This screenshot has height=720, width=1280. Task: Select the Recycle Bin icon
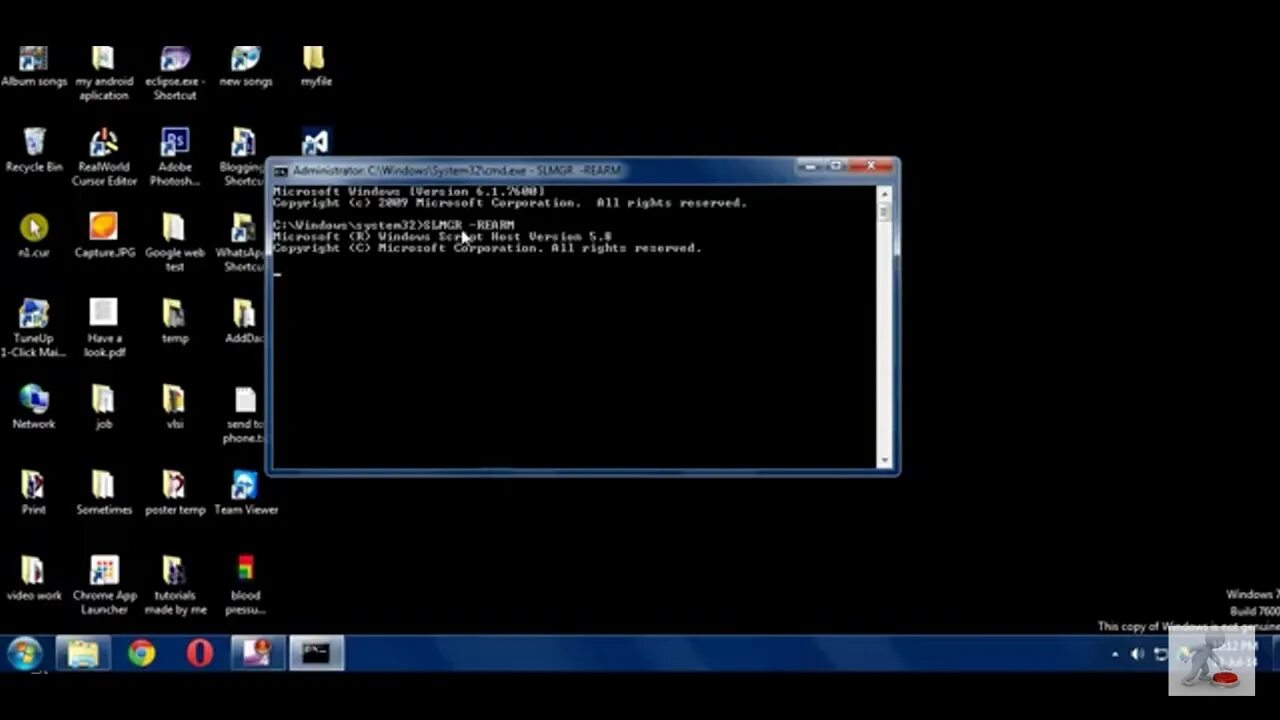(x=34, y=151)
